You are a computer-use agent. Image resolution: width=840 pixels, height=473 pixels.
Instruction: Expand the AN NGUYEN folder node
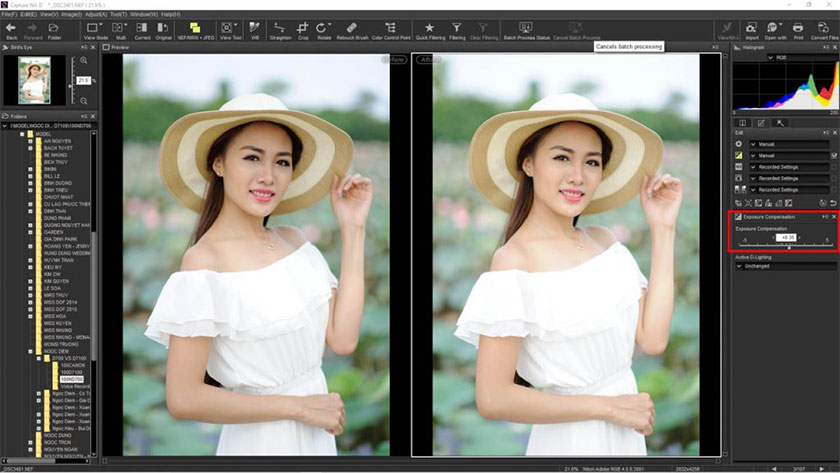point(31,141)
